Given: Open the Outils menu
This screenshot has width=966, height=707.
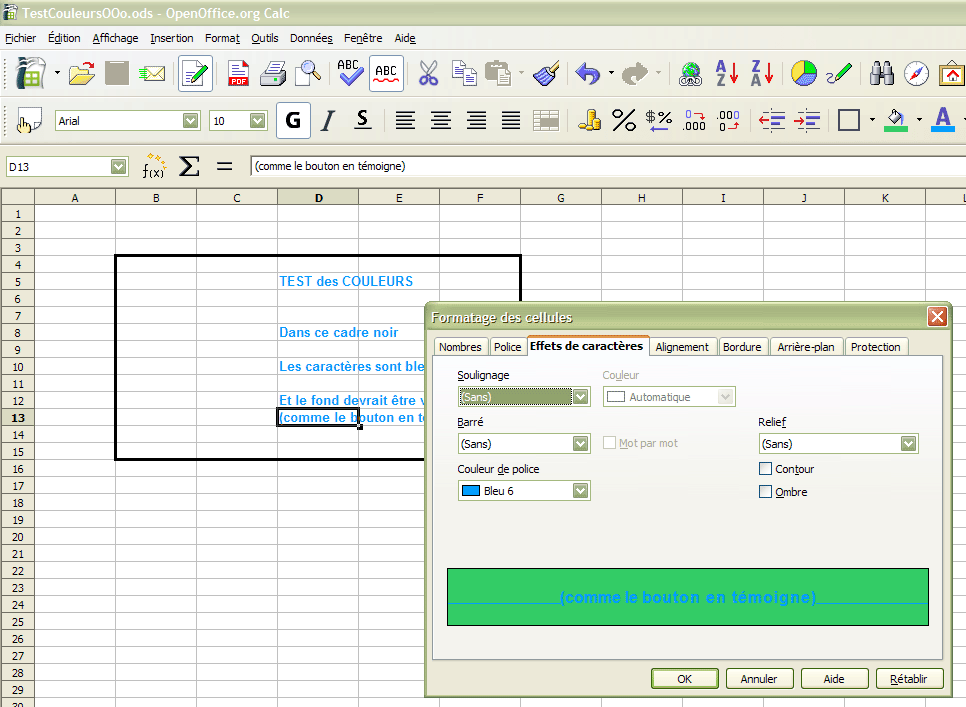Looking at the screenshot, I should (265, 38).
